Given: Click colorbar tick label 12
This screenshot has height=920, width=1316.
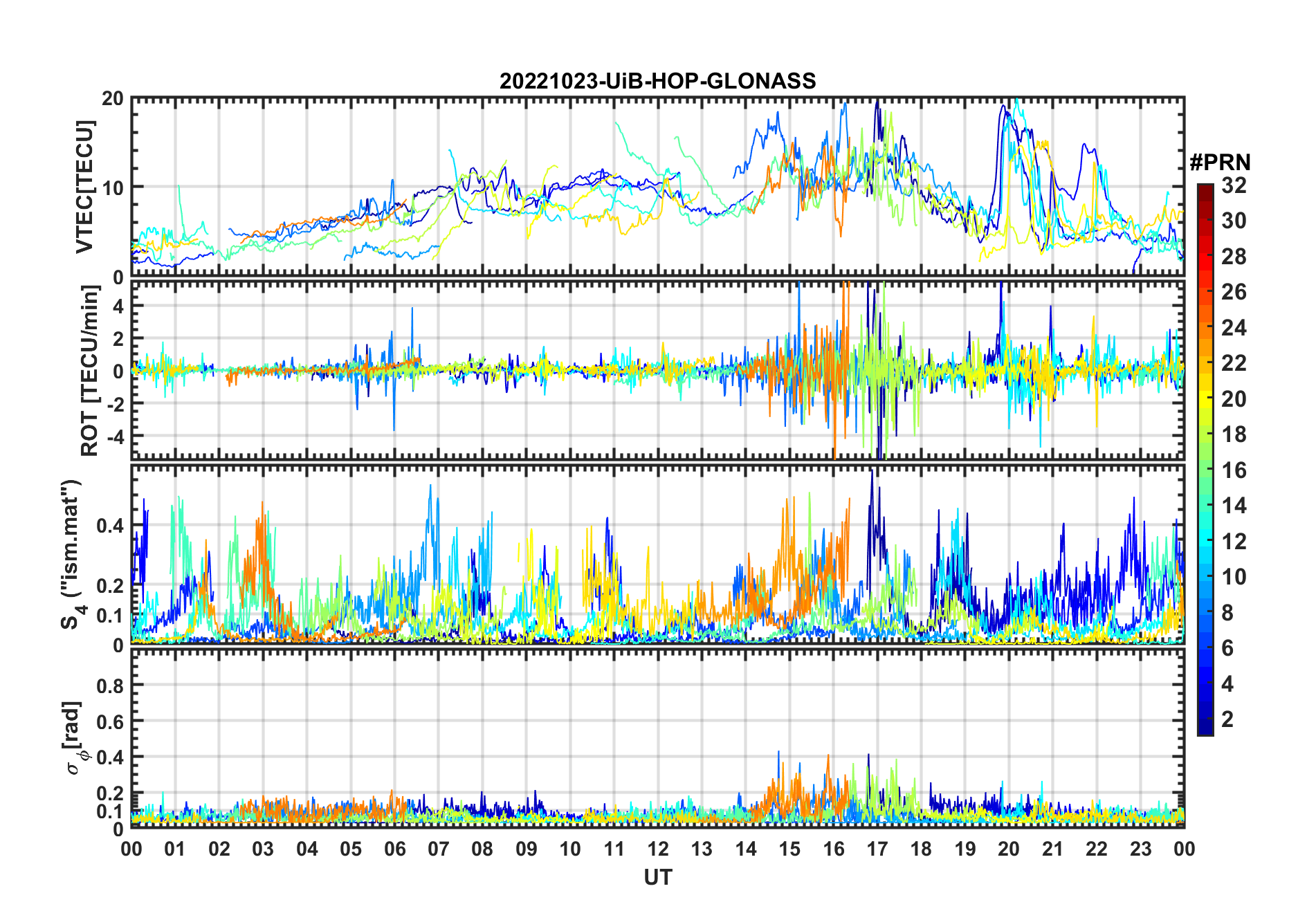Looking at the screenshot, I should (1234, 542).
